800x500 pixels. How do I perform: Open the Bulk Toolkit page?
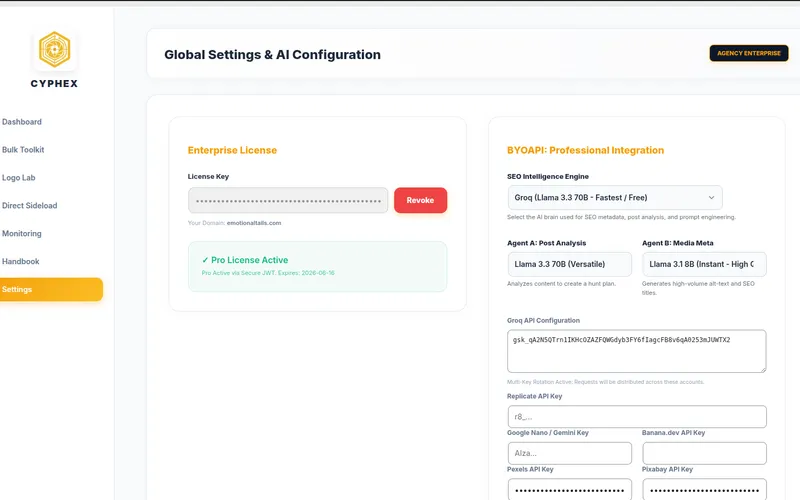click(23, 149)
